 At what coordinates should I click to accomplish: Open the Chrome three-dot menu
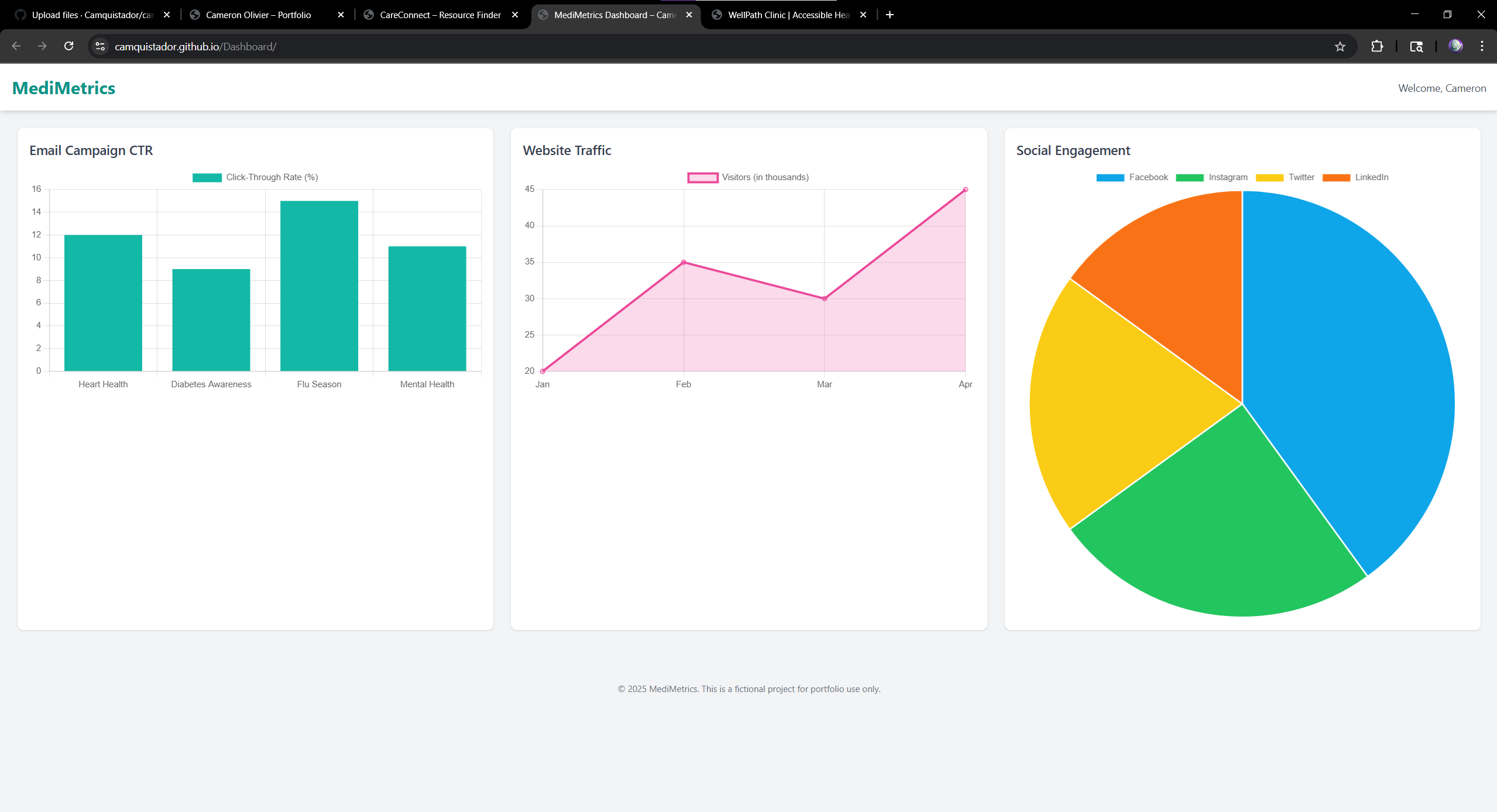1482,46
